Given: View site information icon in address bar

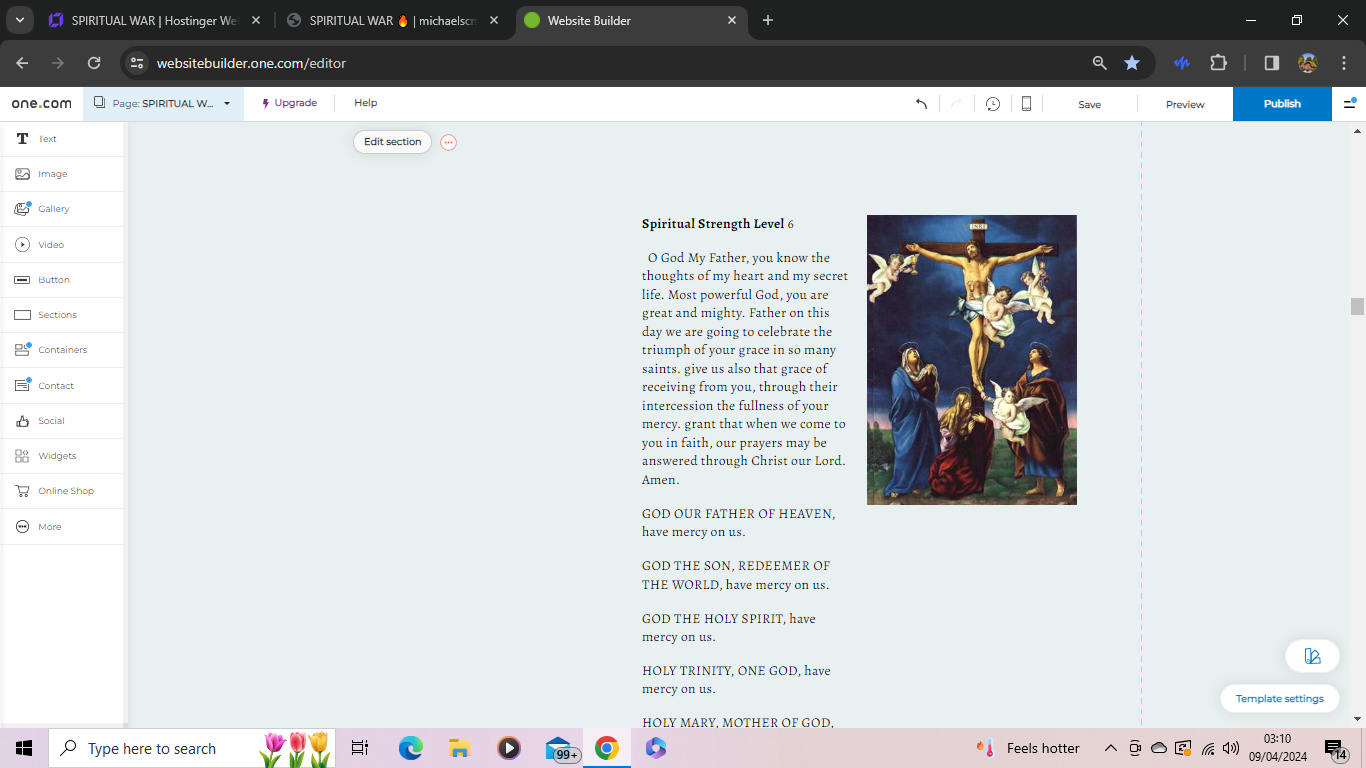Looking at the screenshot, I should (137, 63).
